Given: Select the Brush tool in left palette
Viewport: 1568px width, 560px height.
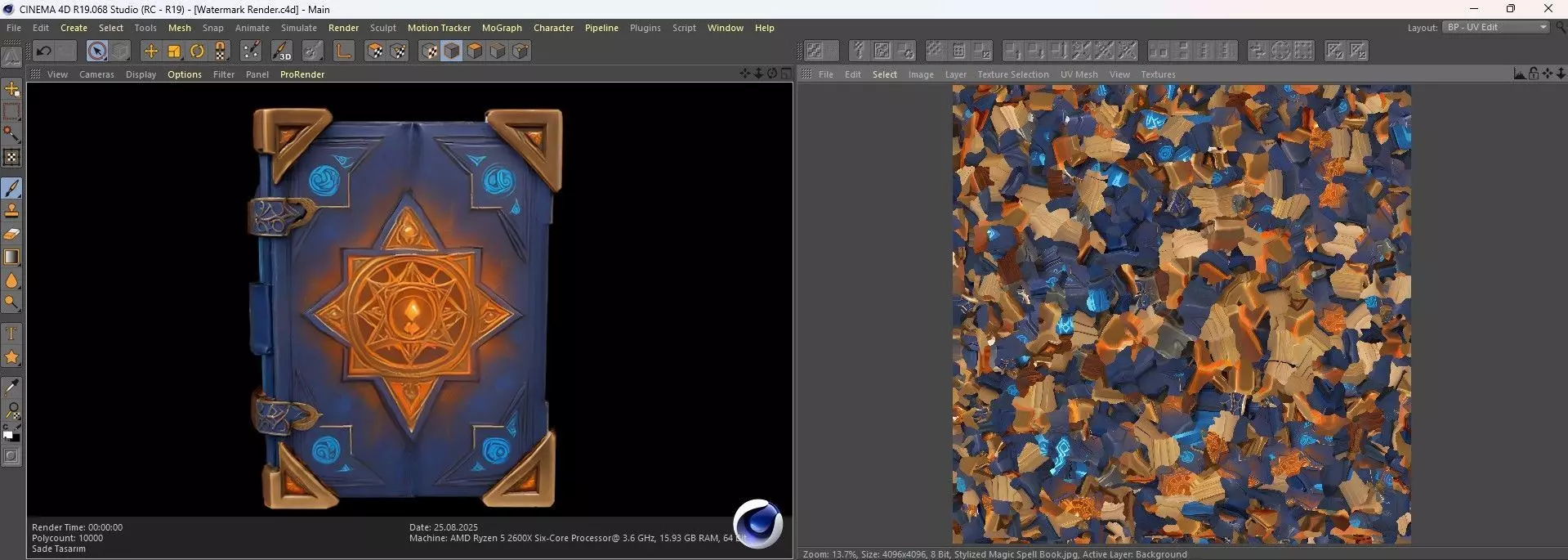Looking at the screenshot, I should 11,188.
